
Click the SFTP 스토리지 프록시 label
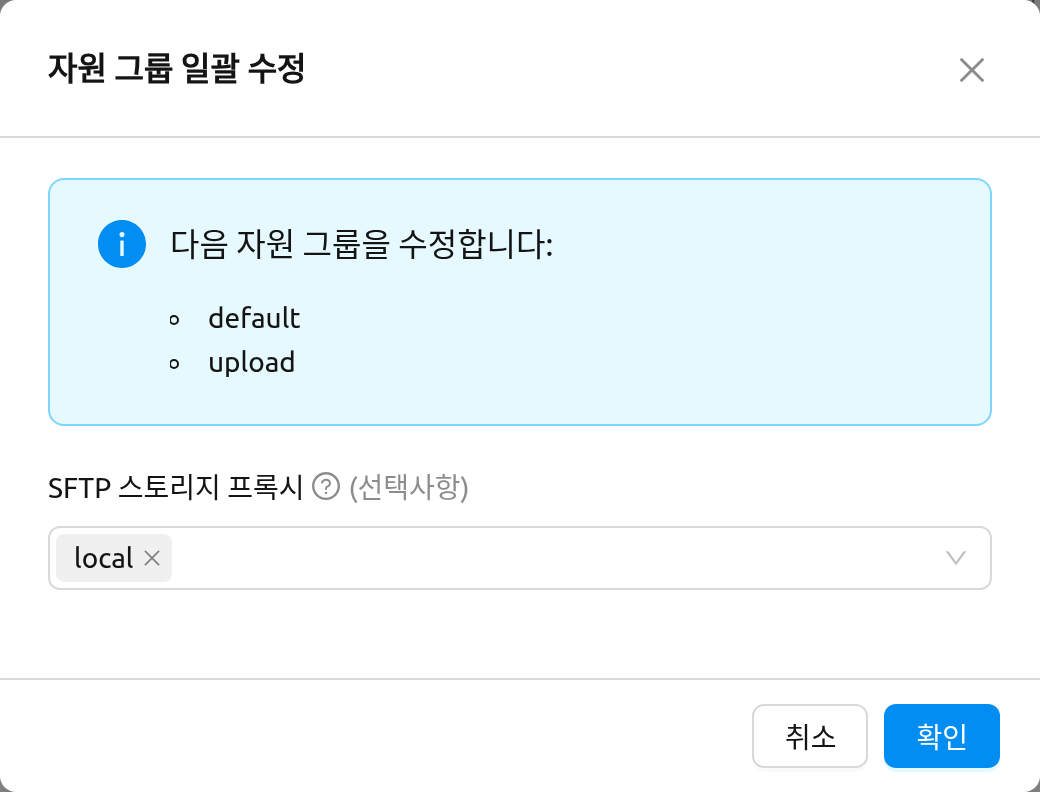tap(175, 488)
